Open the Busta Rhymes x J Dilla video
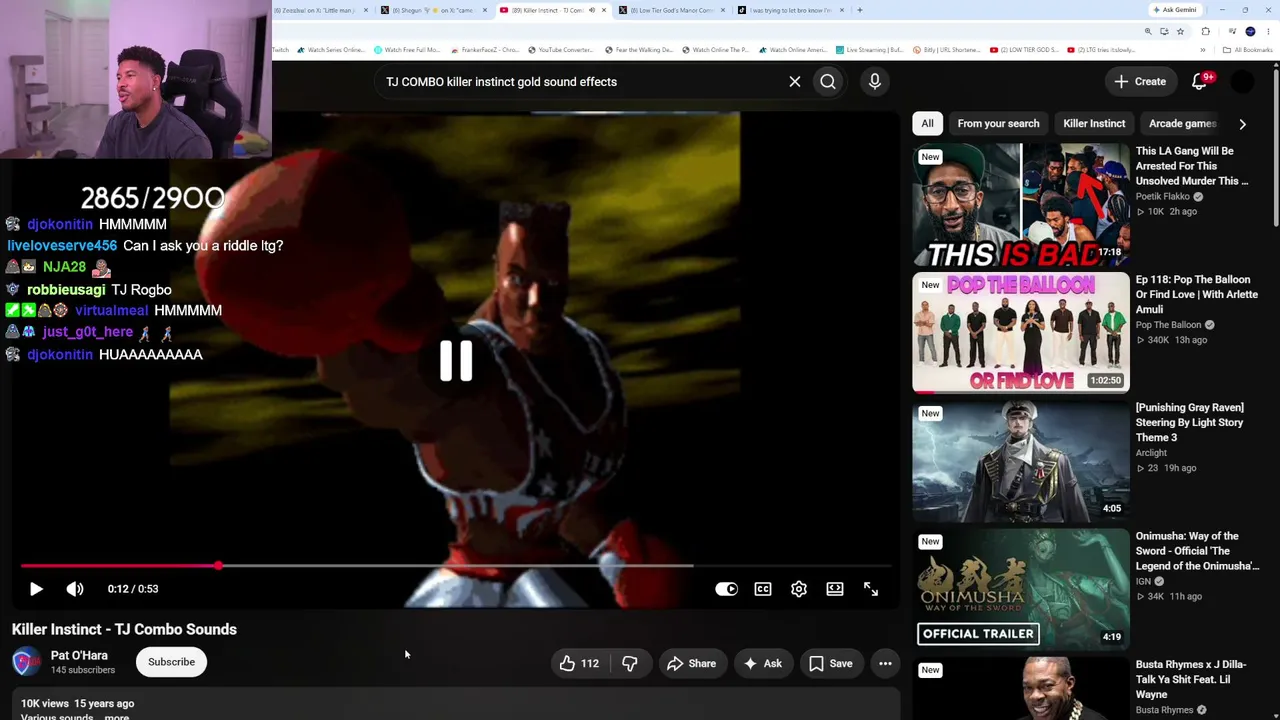Screen dimensions: 1280x720 pos(1021,688)
